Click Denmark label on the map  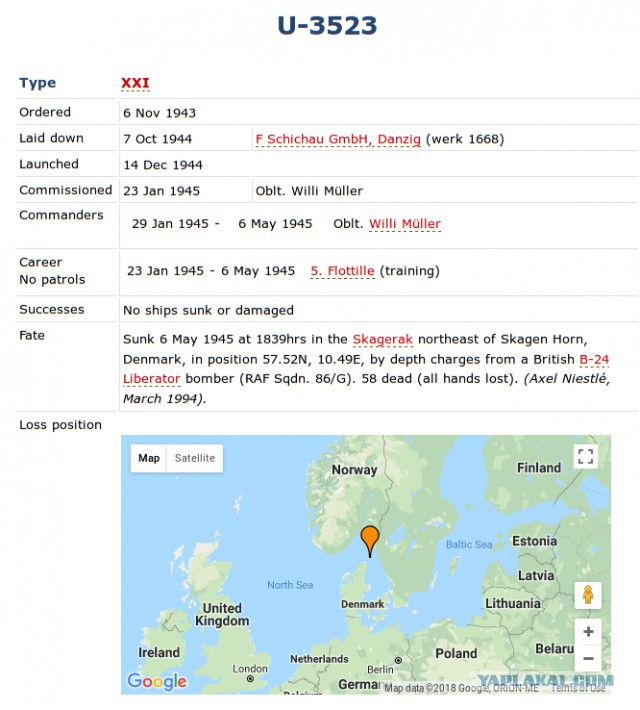[362, 604]
